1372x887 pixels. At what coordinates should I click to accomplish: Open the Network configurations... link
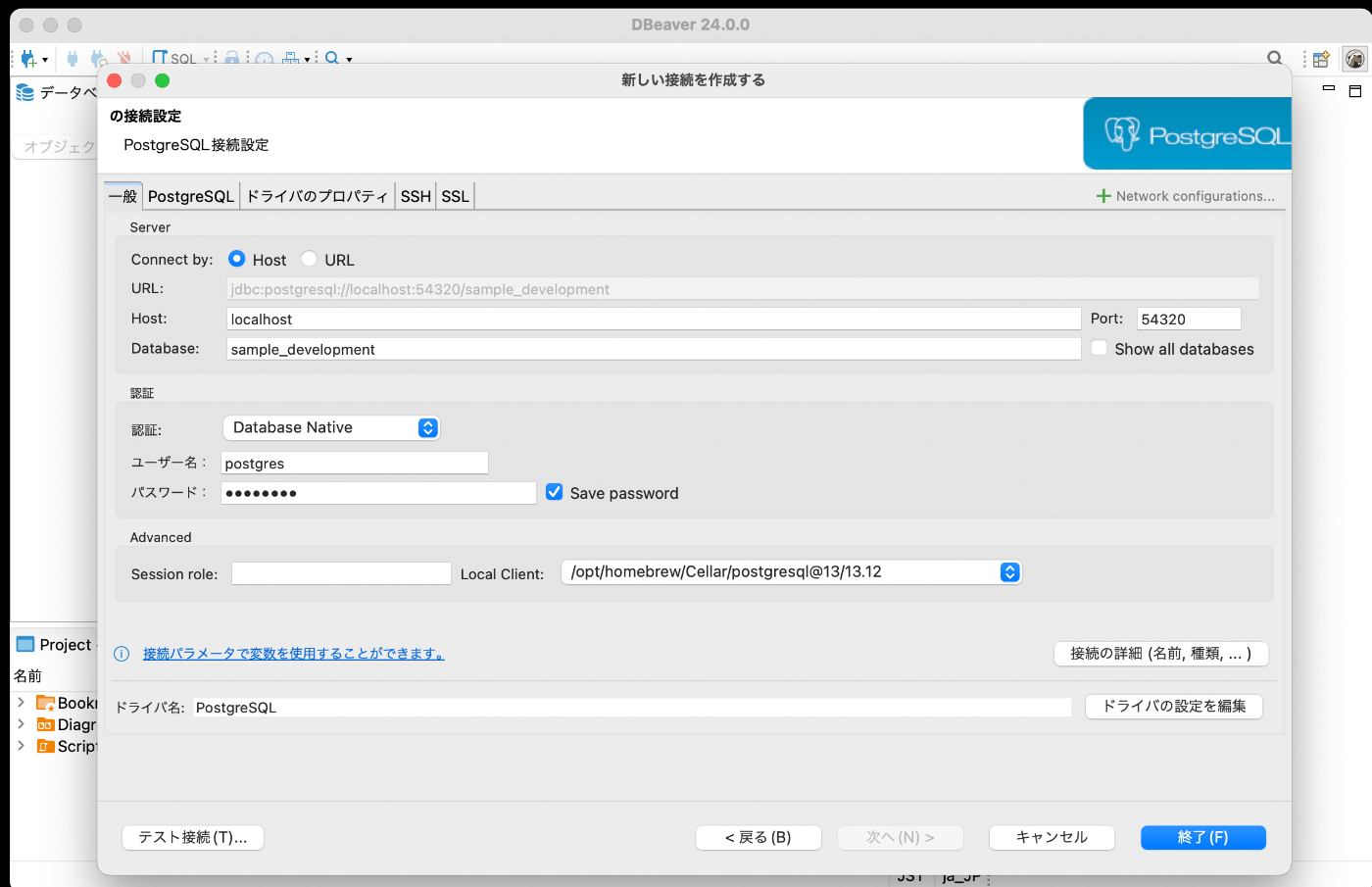pos(1196,196)
